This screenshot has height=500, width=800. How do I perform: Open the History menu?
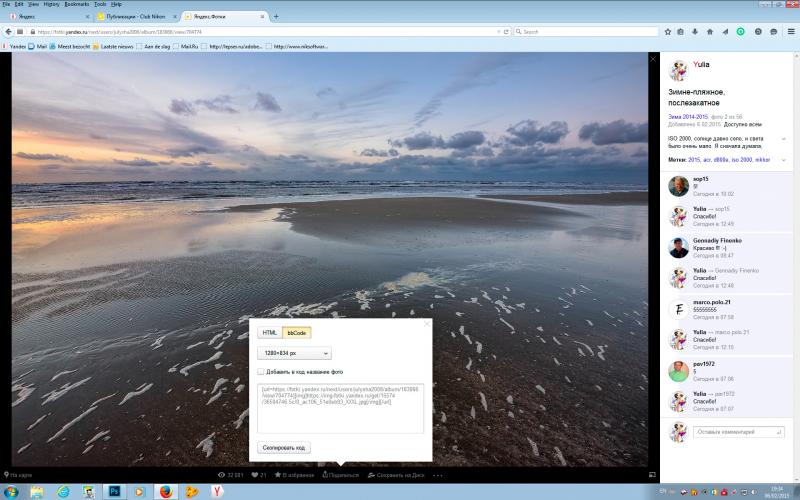(x=52, y=4)
